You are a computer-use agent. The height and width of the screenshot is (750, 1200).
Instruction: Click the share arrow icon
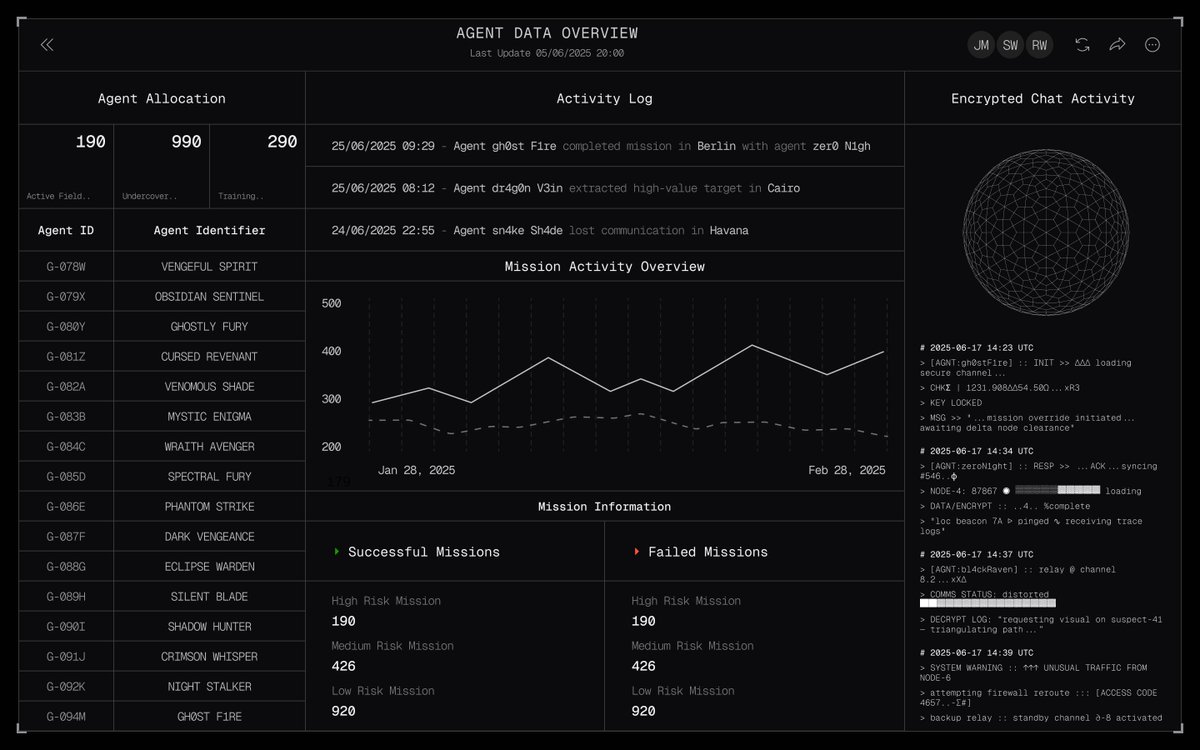point(1117,45)
